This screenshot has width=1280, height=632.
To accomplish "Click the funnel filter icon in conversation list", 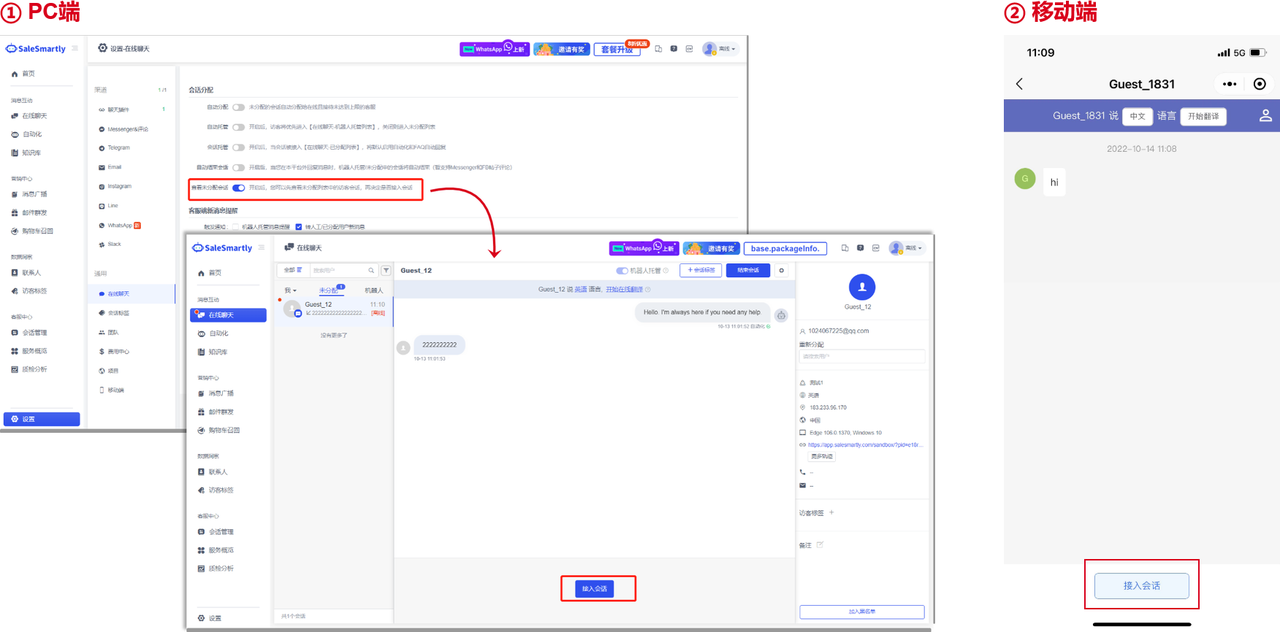I will coord(386,270).
